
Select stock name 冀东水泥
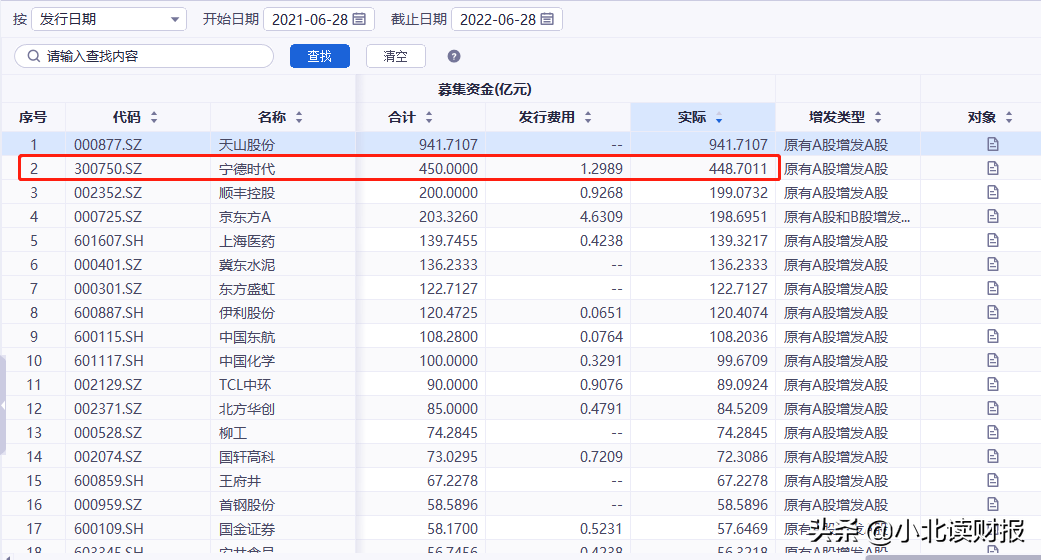coord(247,265)
